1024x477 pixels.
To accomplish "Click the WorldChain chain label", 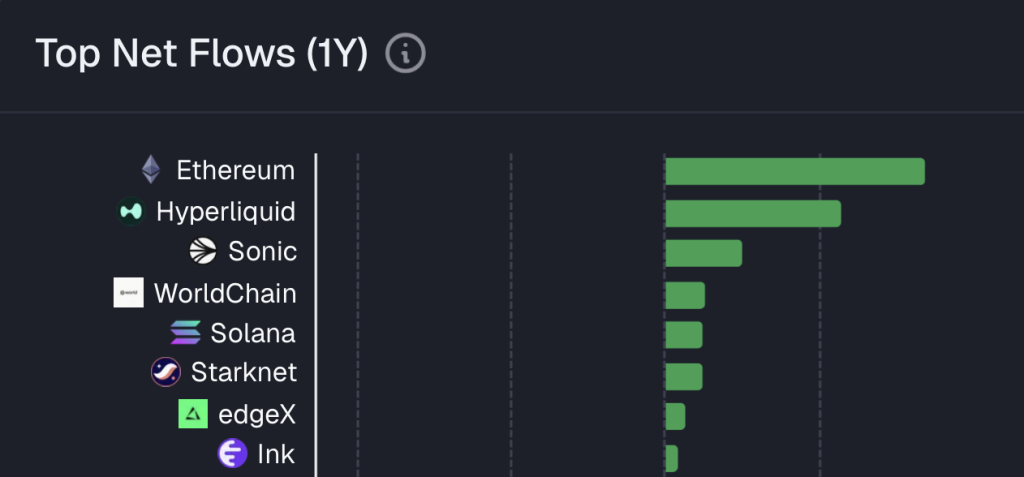I will 225,293.
